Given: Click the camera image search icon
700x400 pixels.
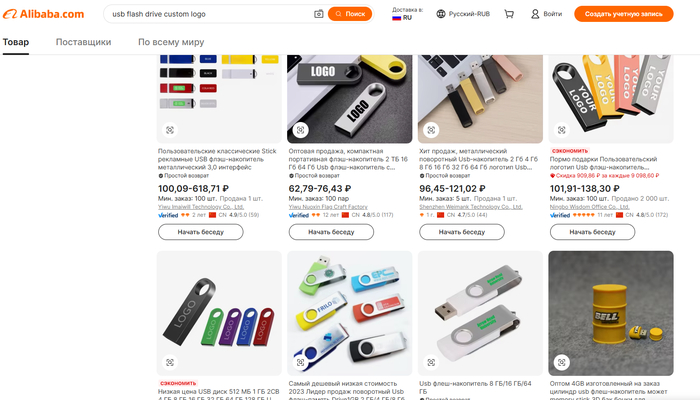Looking at the screenshot, I should pos(318,14).
